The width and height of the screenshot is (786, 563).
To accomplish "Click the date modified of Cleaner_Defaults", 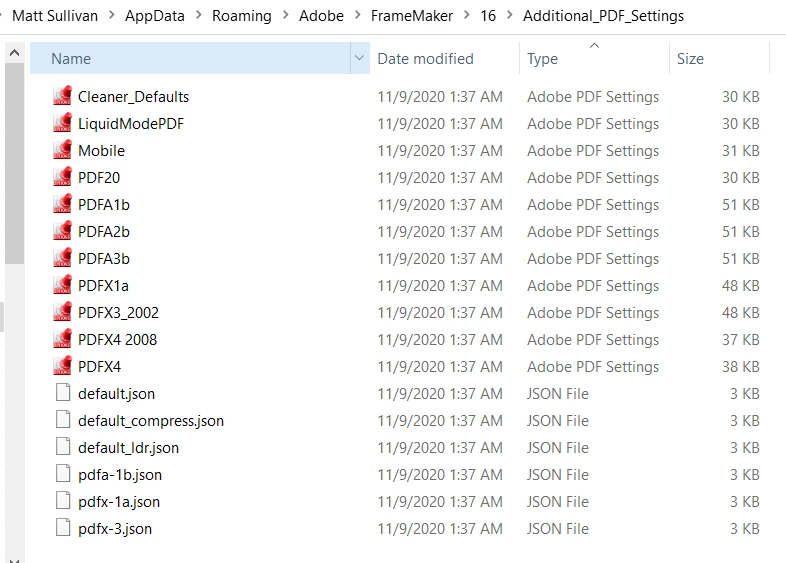I will (x=440, y=96).
